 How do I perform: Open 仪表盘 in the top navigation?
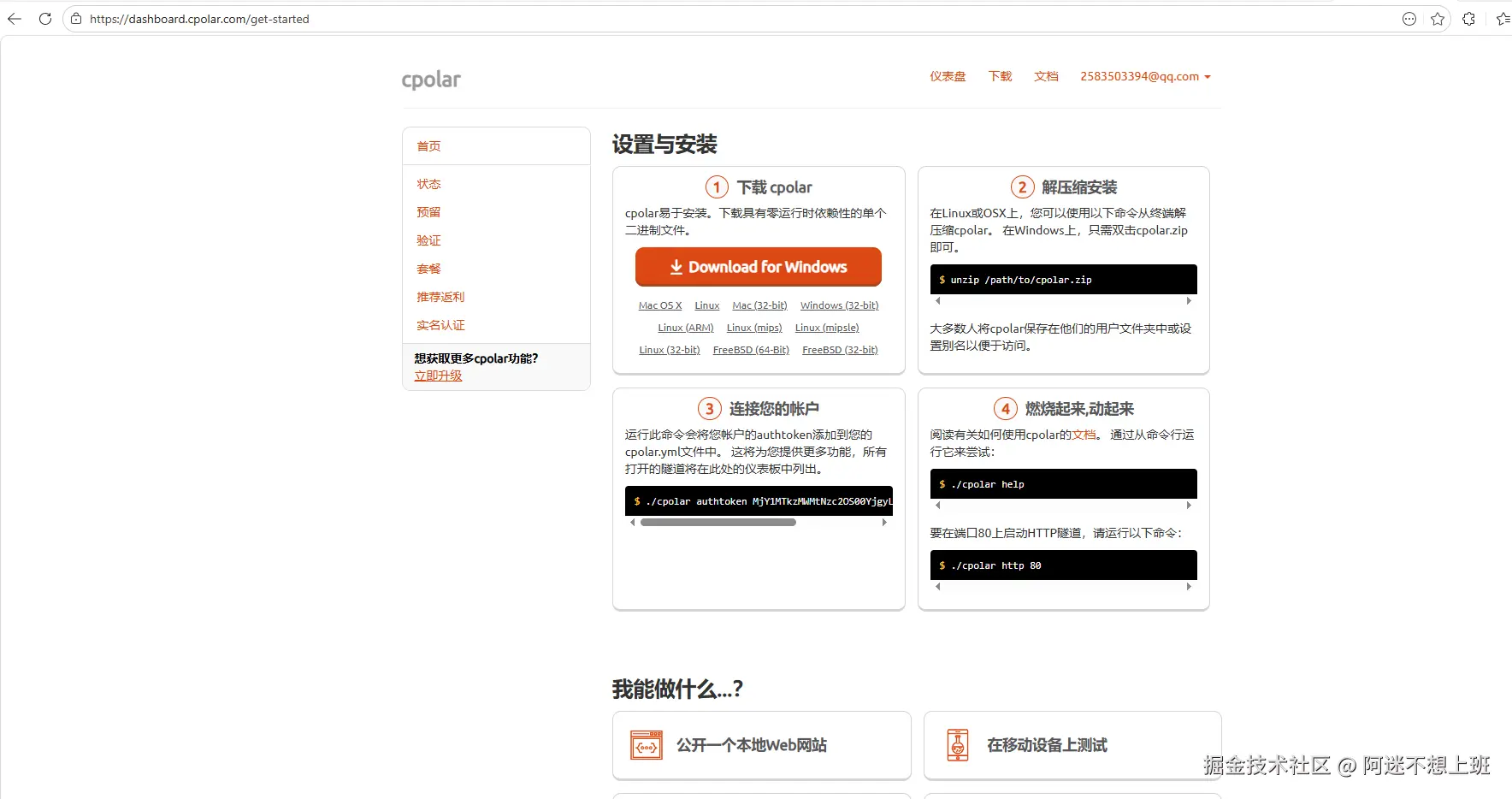point(948,76)
